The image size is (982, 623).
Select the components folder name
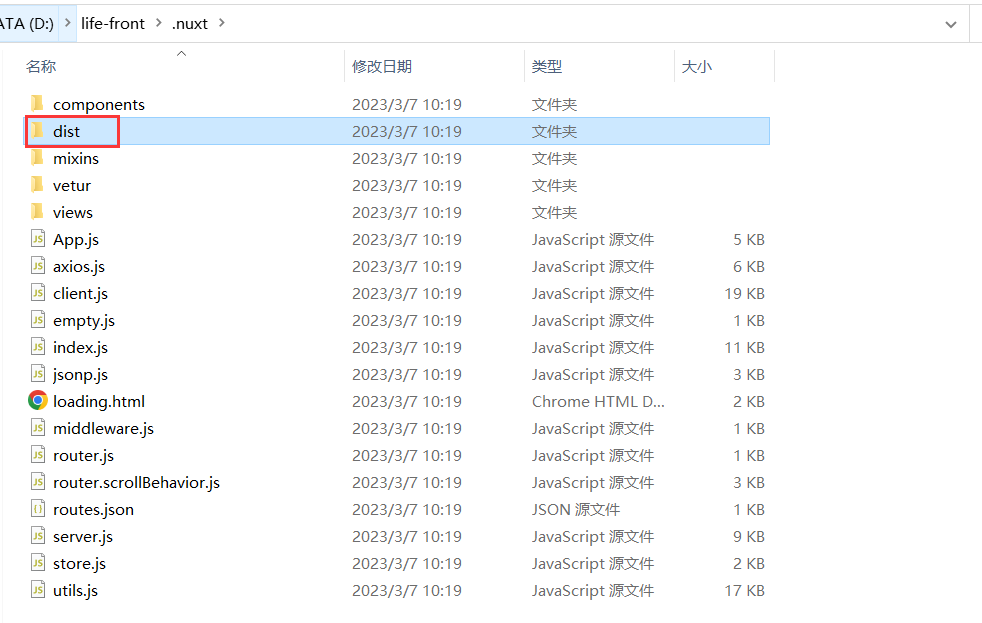[98, 105]
